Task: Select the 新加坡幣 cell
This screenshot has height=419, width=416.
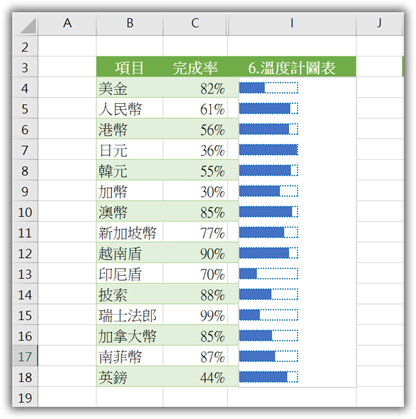Action: coord(130,232)
